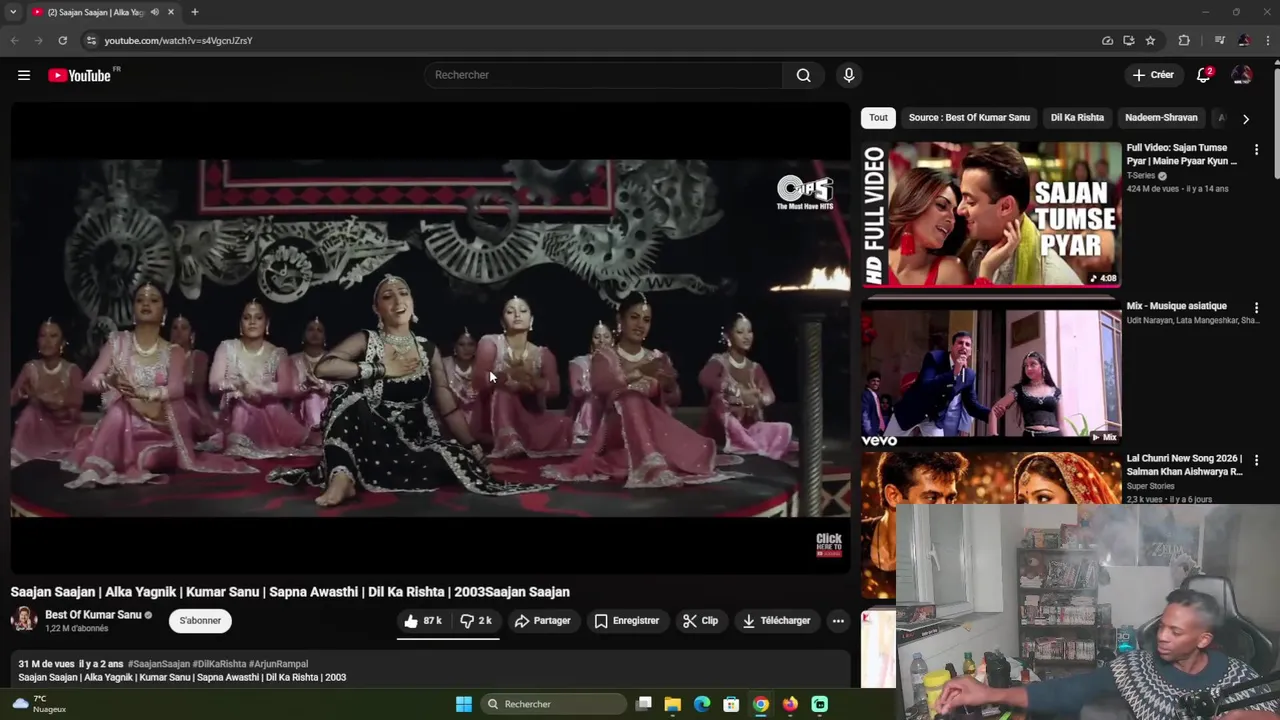Open the YouTube account avatar menu

1242,75
